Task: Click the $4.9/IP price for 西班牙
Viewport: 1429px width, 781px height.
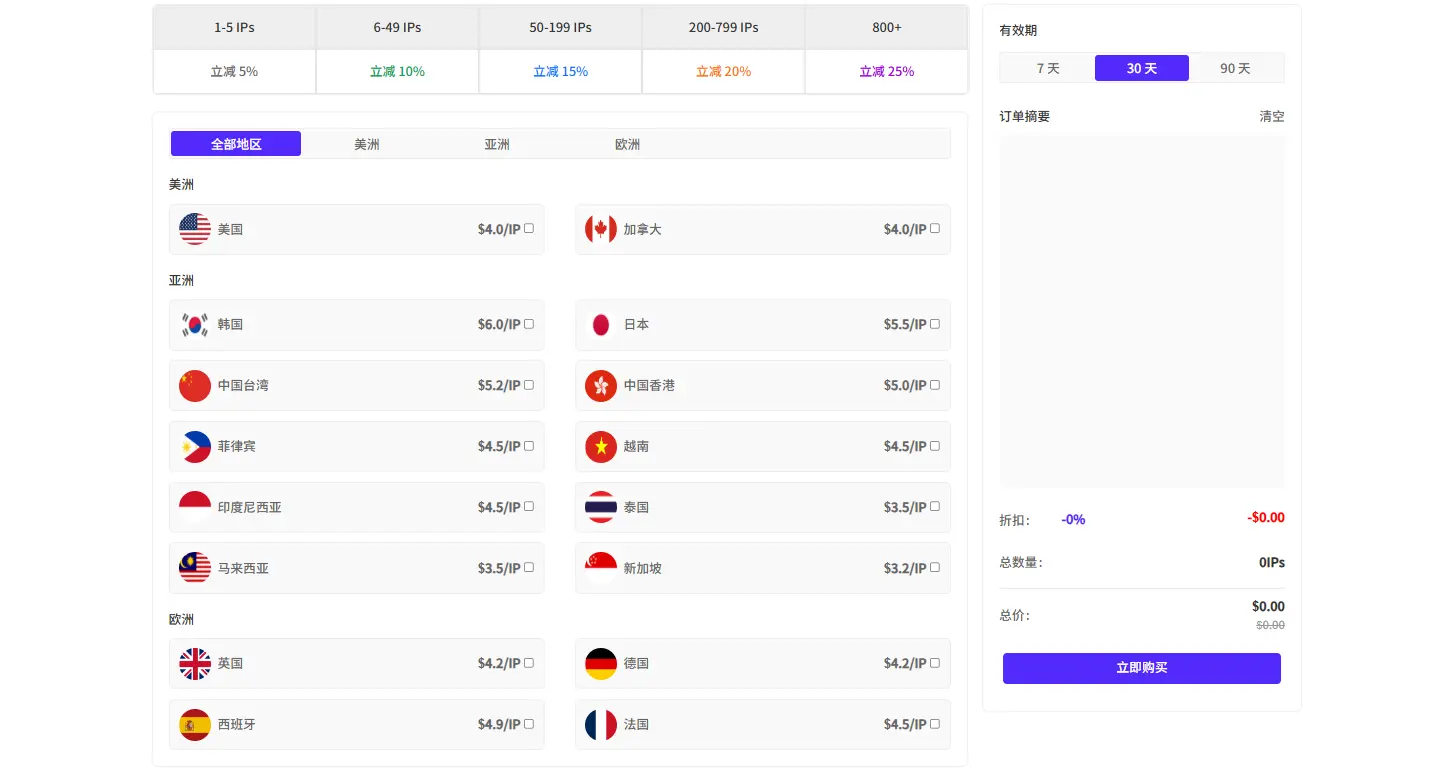Action: click(x=499, y=724)
